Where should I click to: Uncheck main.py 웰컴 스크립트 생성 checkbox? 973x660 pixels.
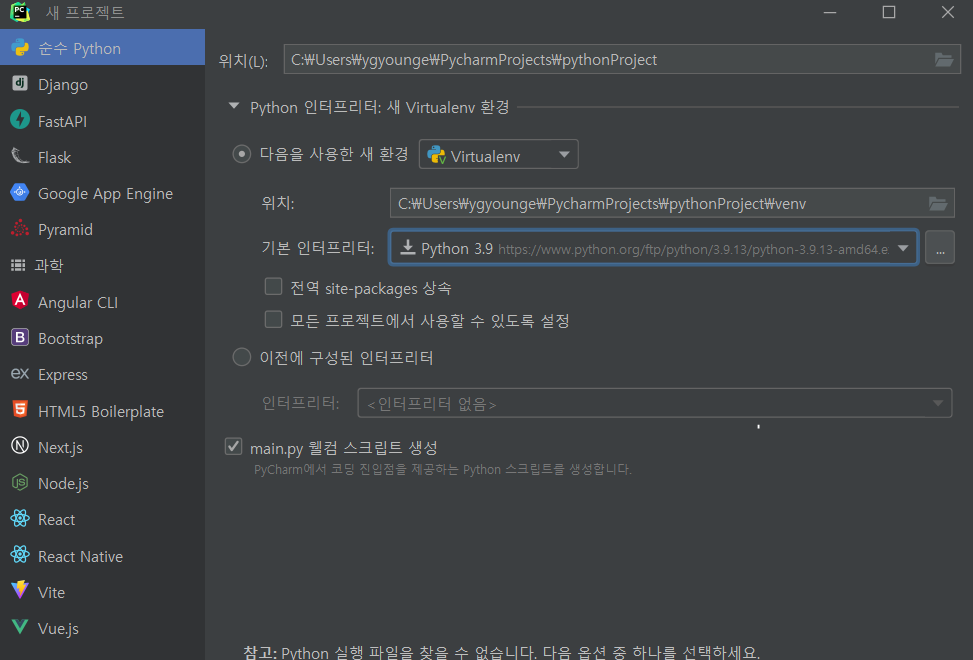[x=233, y=446]
